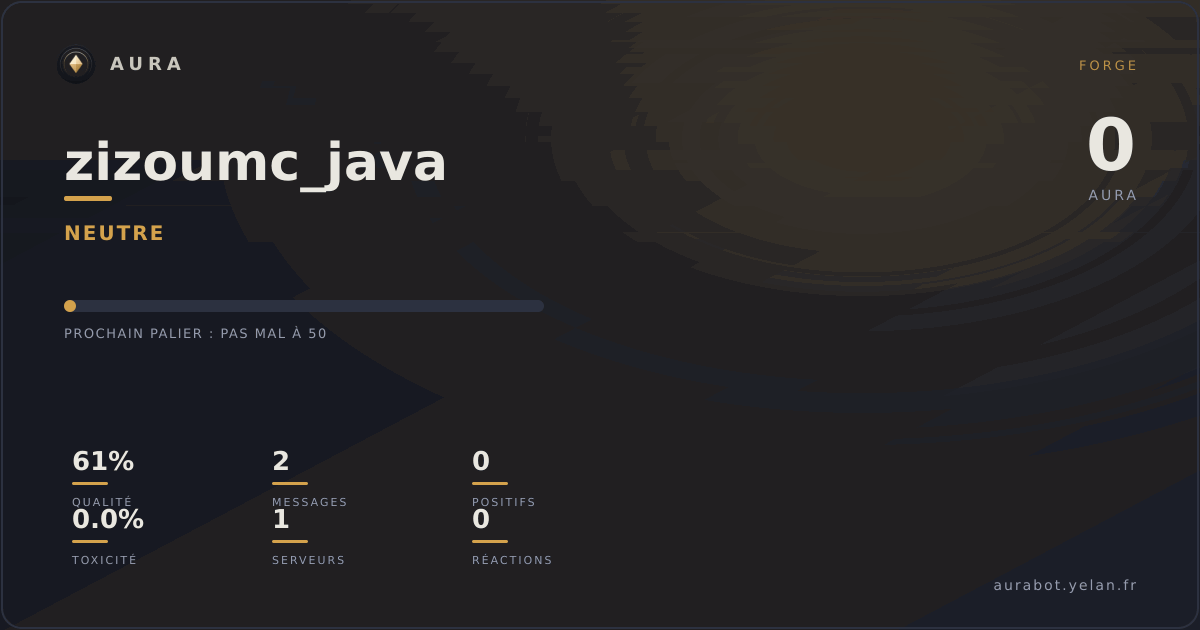Click the orange progress bar handle

70,306
